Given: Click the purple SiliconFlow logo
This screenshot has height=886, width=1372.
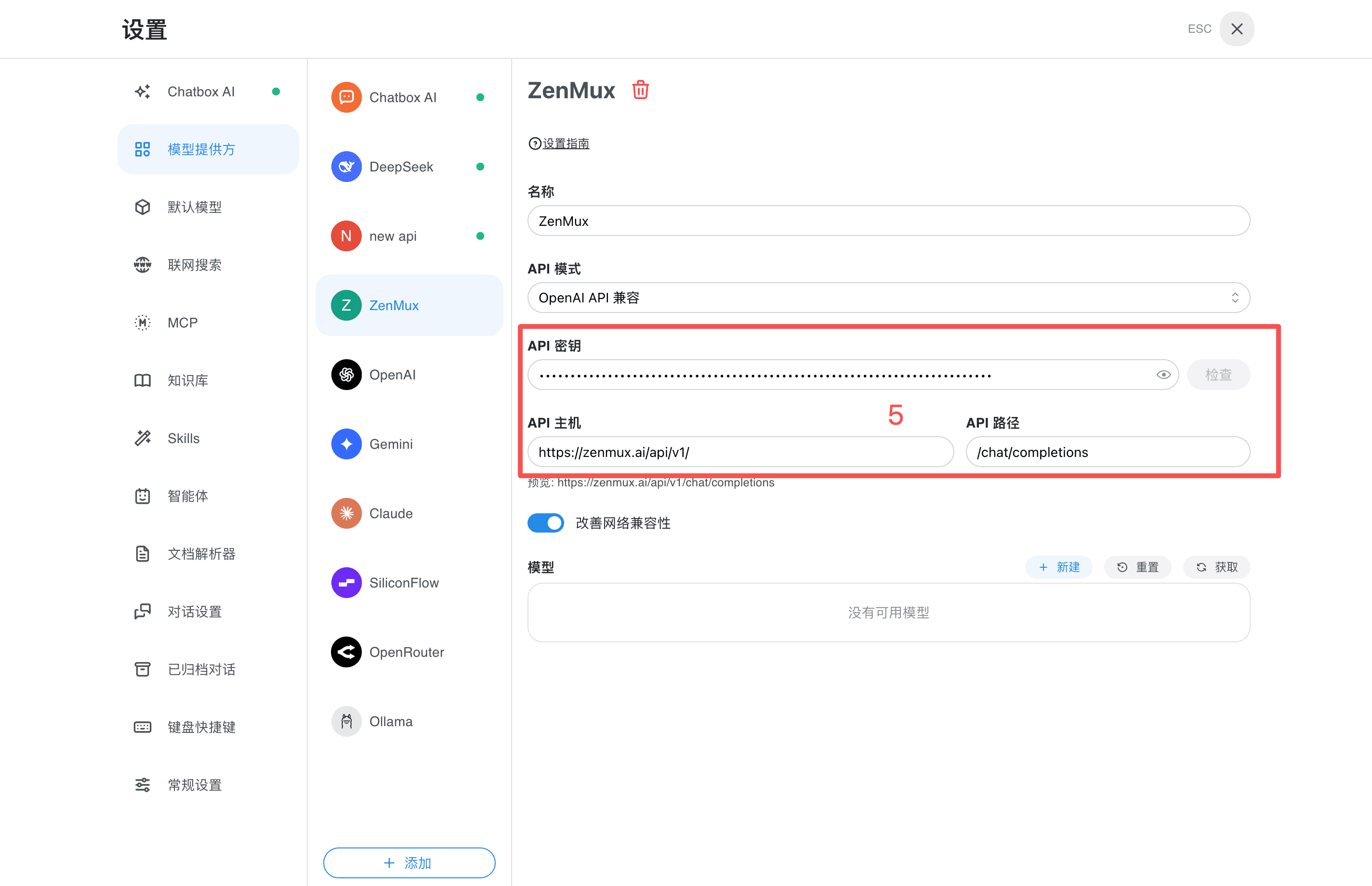Looking at the screenshot, I should click(x=346, y=583).
